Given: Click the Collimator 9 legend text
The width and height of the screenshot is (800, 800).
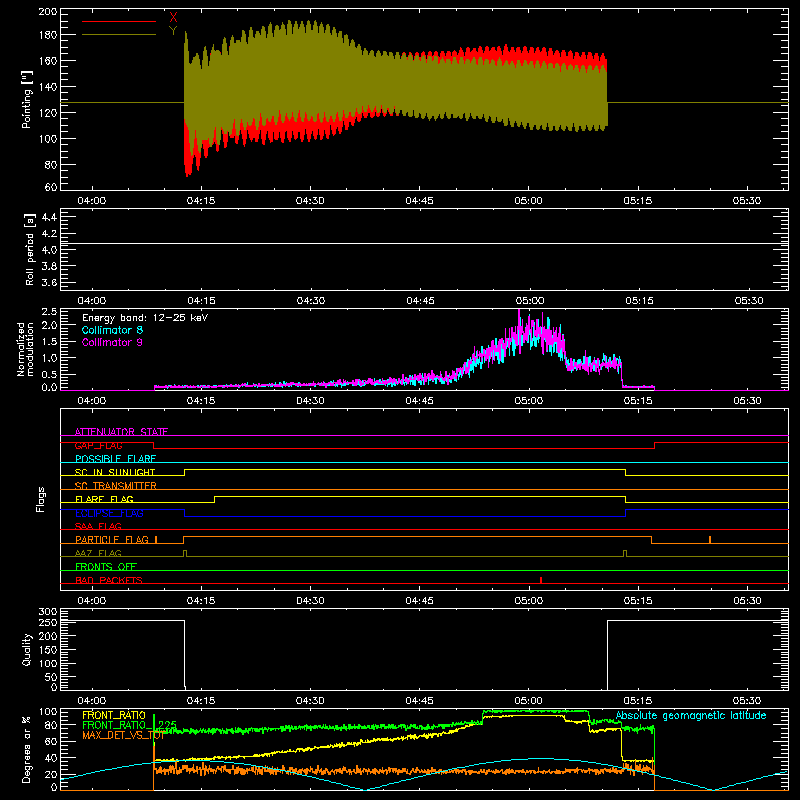Looking at the screenshot, I should pyautogui.click(x=112, y=342).
